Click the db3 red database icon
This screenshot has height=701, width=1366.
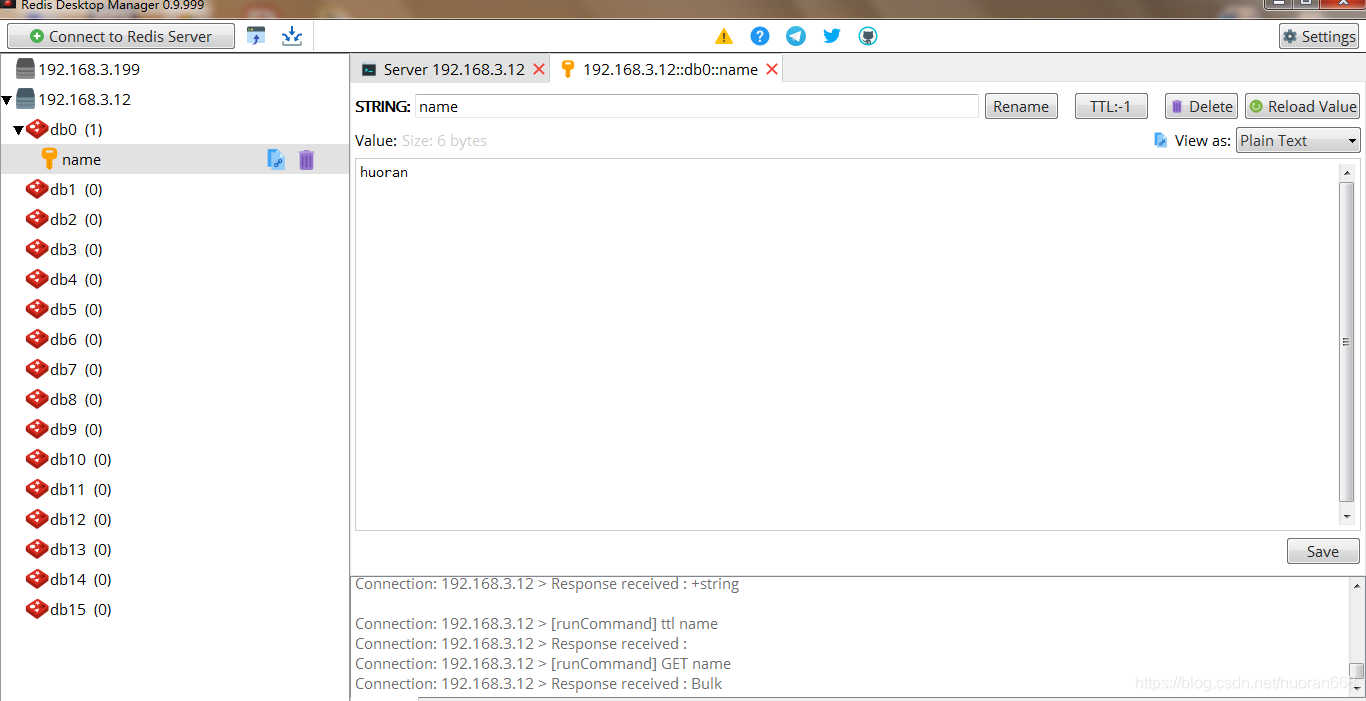pos(37,249)
